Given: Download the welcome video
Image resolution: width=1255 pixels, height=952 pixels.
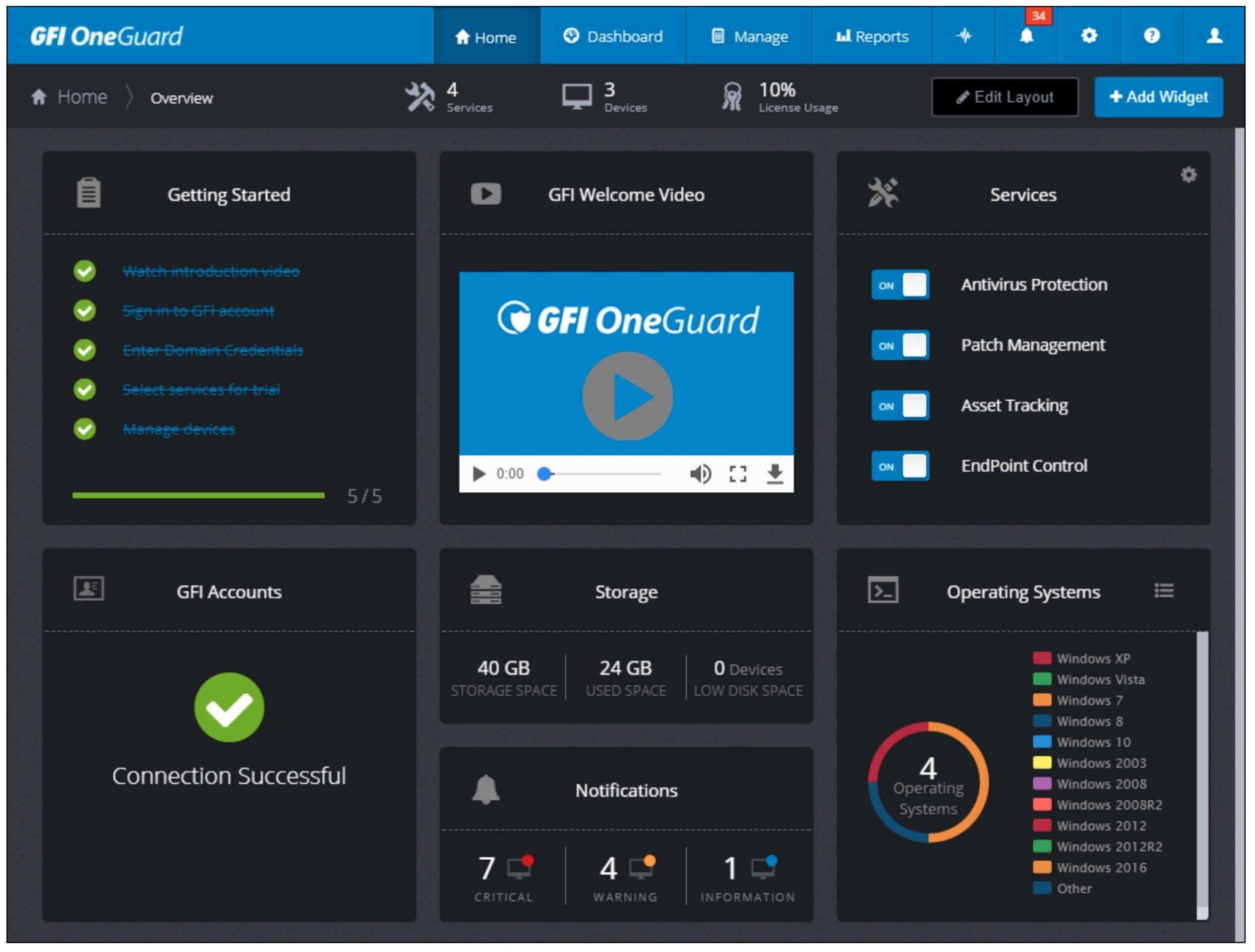Looking at the screenshot, I should 776,475.
